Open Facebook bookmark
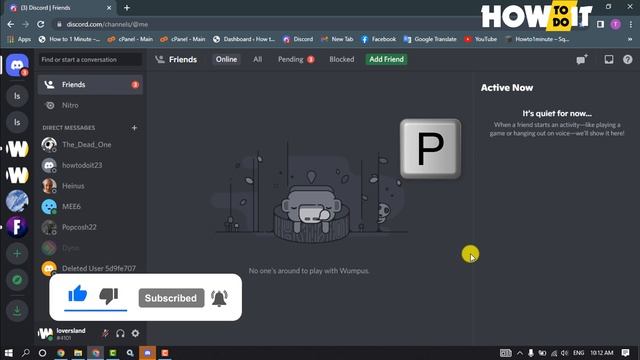 pyautogui.click(x=378, y=39)
